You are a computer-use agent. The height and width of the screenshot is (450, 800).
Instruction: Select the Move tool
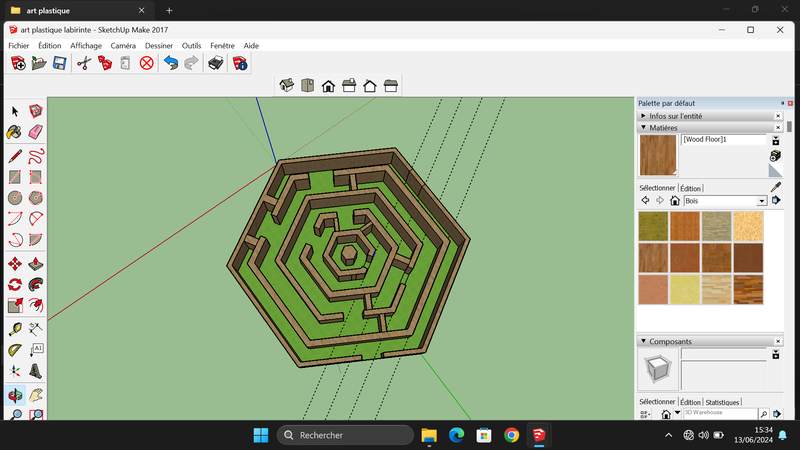click(14, 264)
